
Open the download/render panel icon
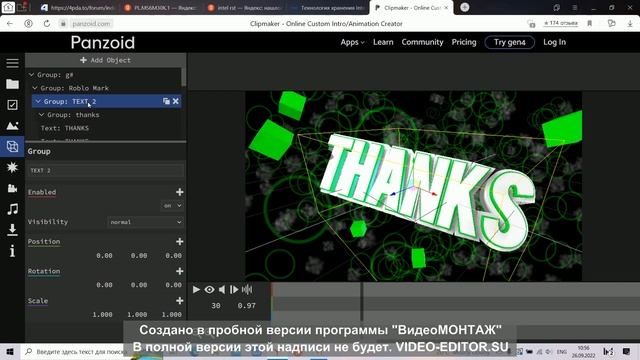tap(12, 230)
